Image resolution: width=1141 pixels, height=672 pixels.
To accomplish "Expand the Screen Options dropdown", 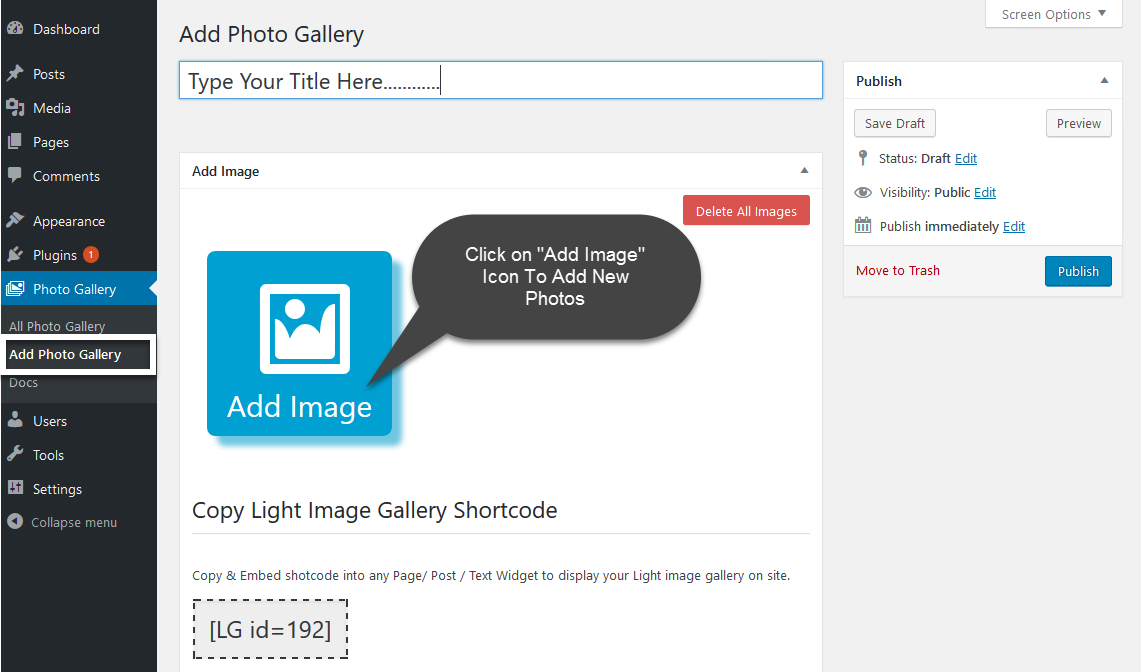I will tap(1054, 14).
